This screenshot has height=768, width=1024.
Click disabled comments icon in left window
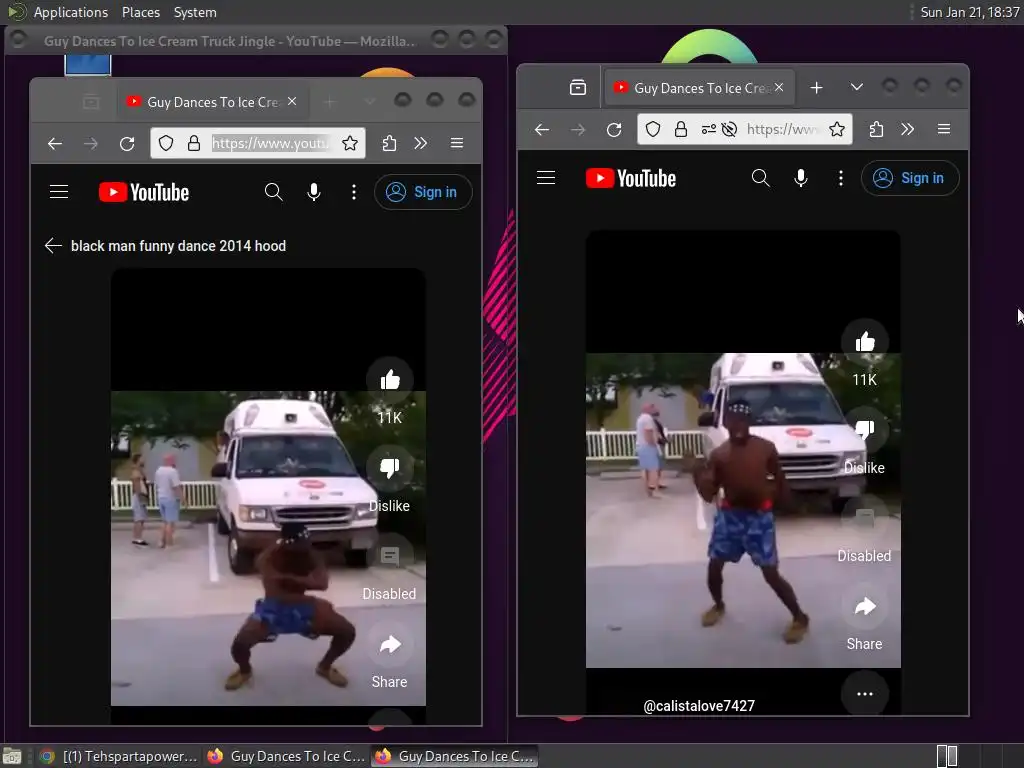[390, 556]
